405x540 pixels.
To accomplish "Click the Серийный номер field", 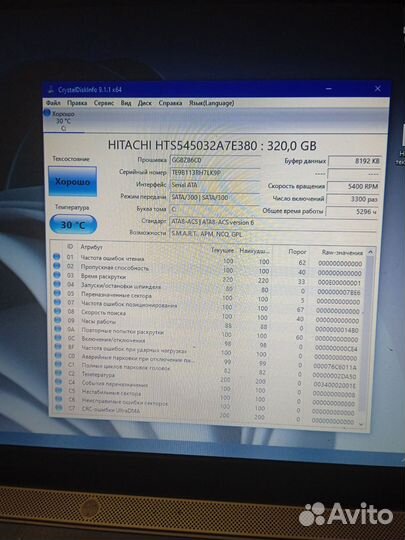I will (x=215, y=173).
